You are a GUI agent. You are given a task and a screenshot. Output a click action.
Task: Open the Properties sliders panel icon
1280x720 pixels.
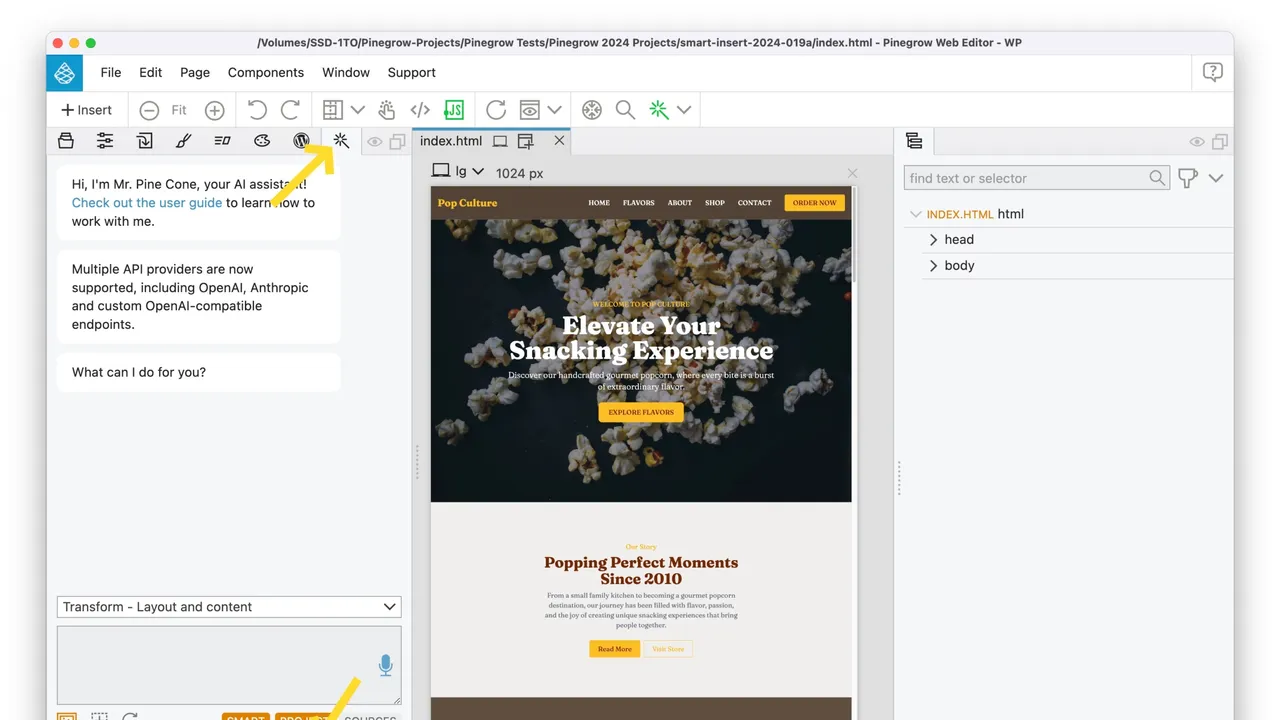point(105,141)
